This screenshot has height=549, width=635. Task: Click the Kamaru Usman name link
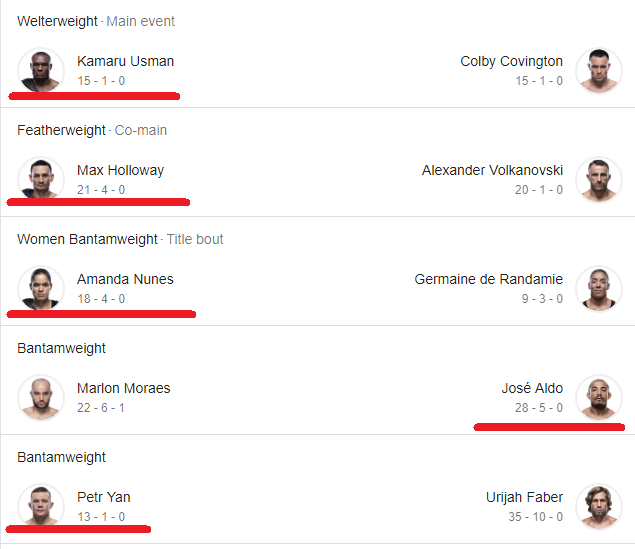(x=126, y=61)
